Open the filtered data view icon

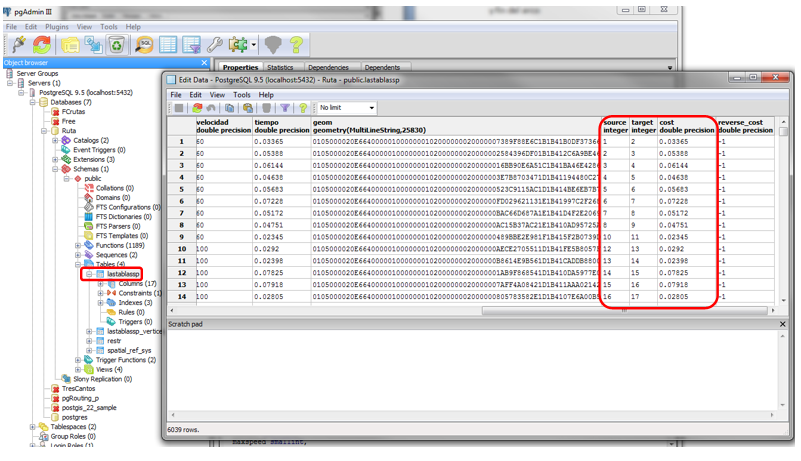click(191, 44)
